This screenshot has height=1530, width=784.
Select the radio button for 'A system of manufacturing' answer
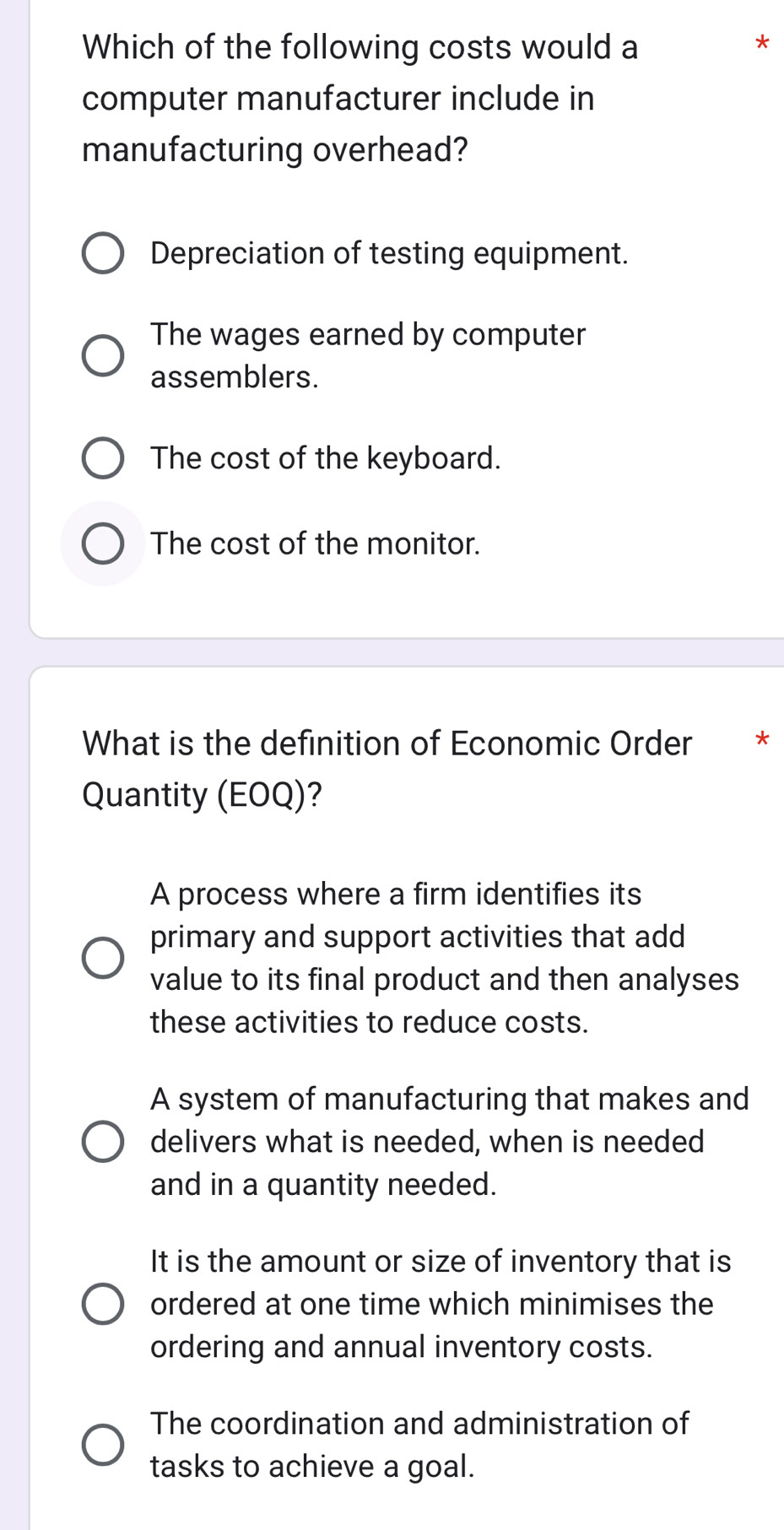103,1142
